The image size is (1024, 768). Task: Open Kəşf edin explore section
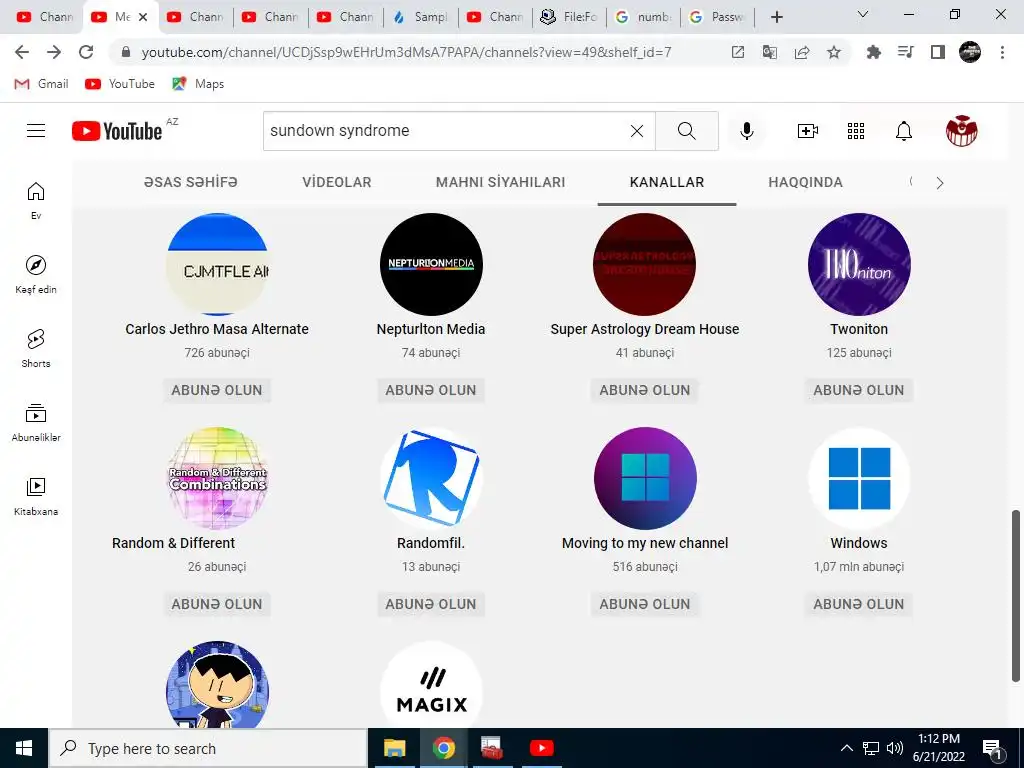tap(36, 275)
